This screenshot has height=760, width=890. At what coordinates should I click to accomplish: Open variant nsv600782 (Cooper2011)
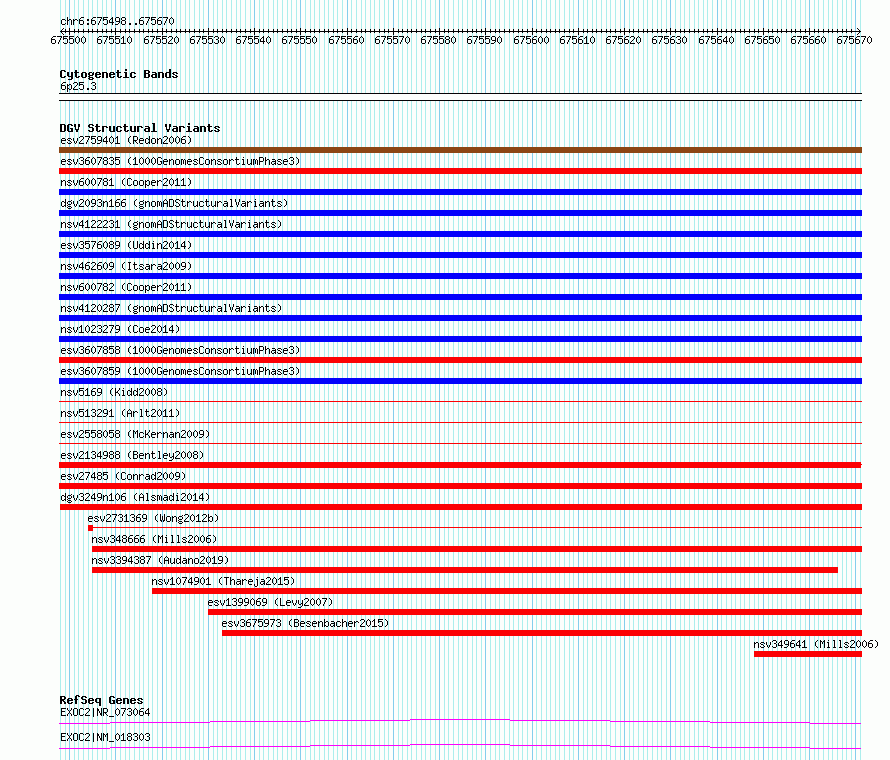[x=126, y=287]
